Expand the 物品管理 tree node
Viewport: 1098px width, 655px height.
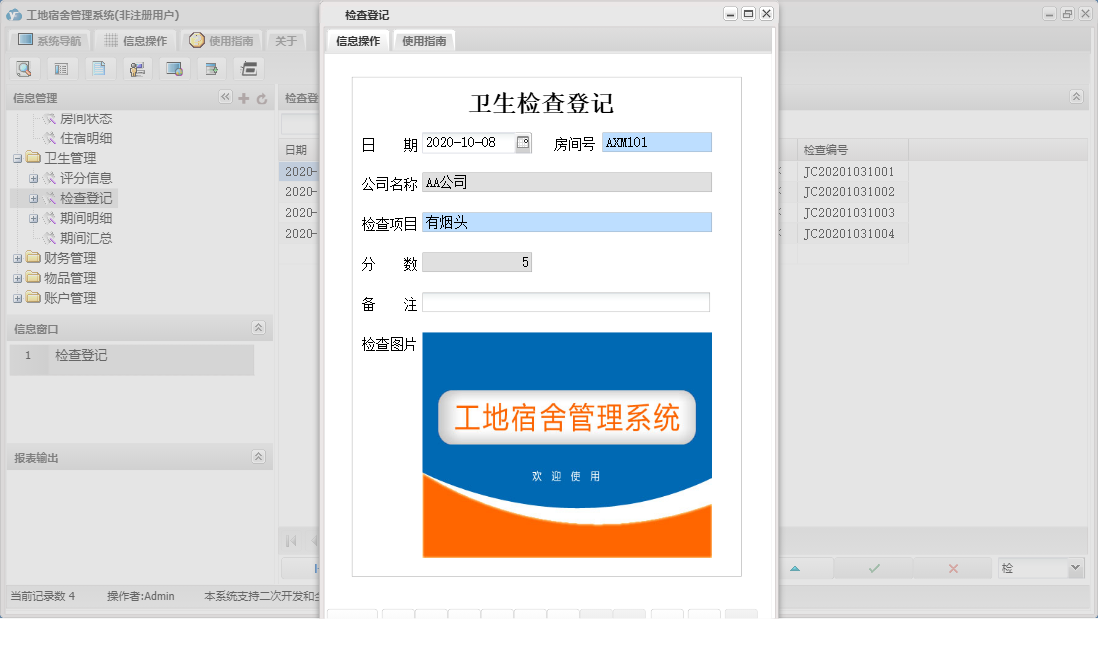tap(18, 278)
